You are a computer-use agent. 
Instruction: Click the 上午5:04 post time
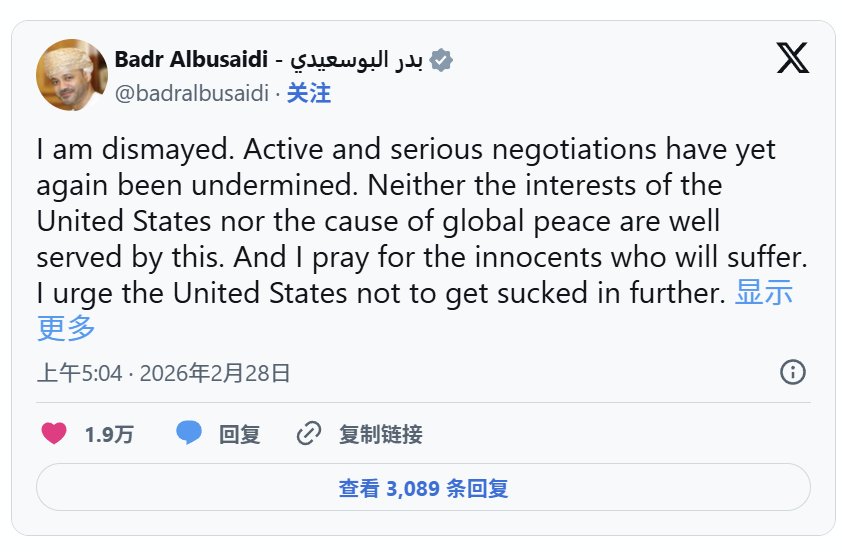pos(79,374)
